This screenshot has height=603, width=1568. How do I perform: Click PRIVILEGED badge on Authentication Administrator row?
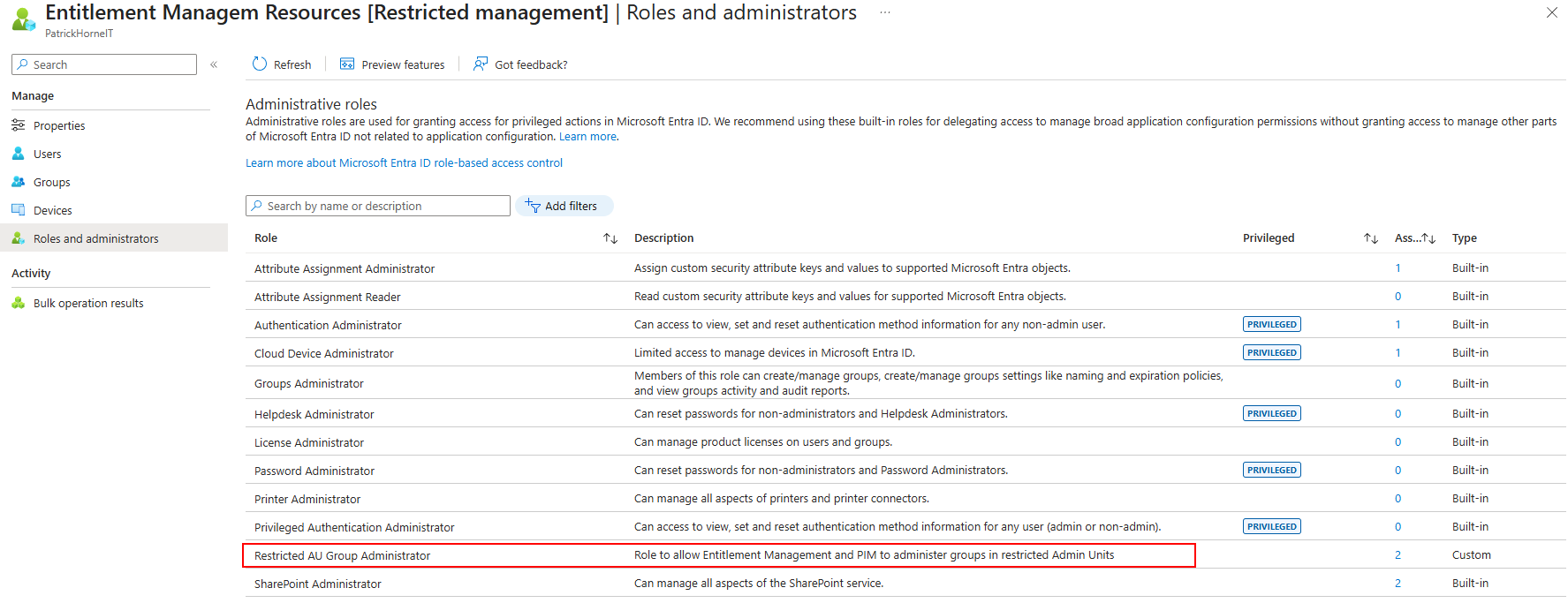(1272, 325)
